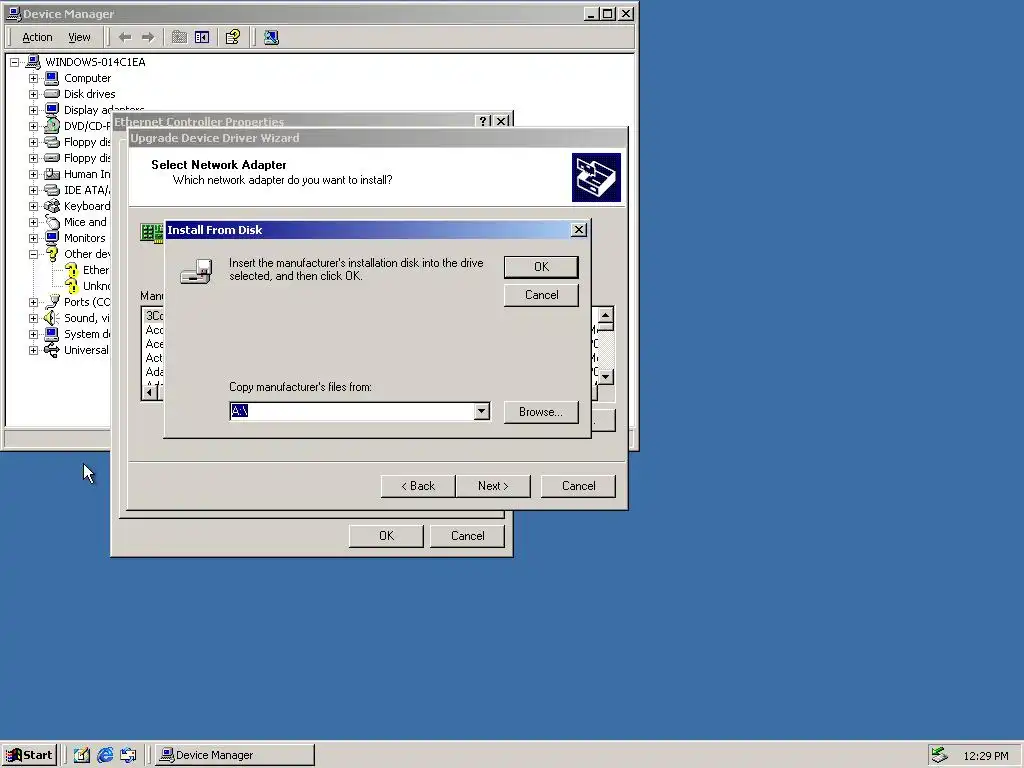Click the Start button
Screen dimensions: 1024x768
[x=29, y=755]
